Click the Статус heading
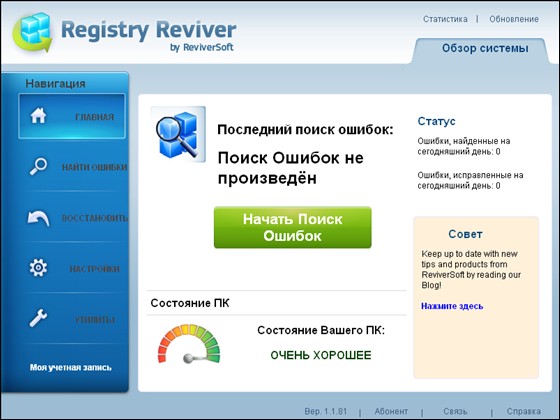This screenshot has height=420, width=560. (436, 121)
